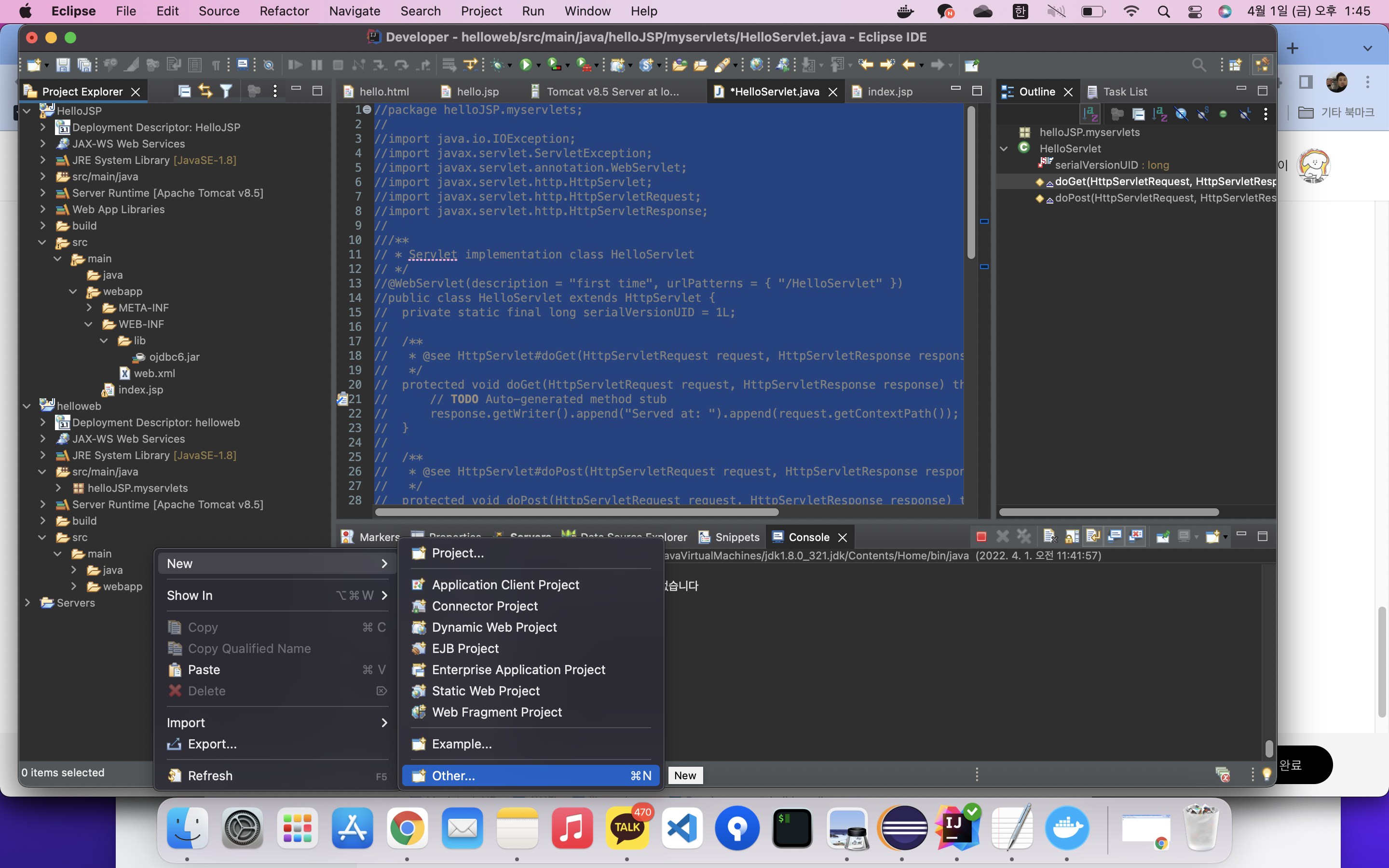Open the Refactor menu in menu bar
The width and height of the screenshot is (1389, 868).
point(284,11)
